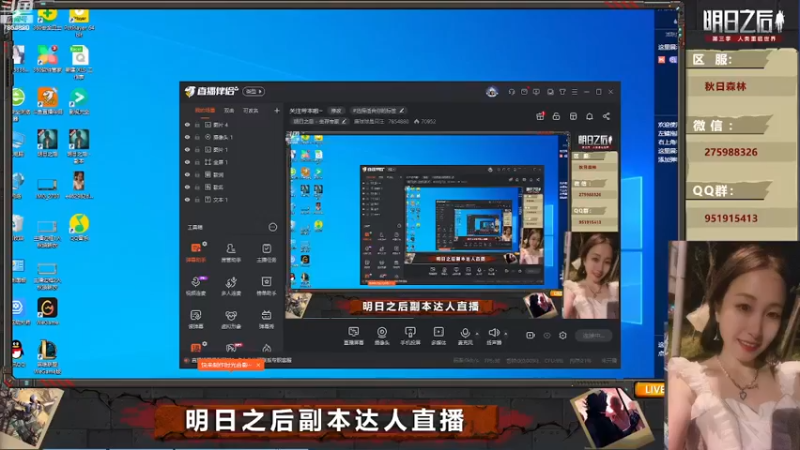
Task: Open the feedback chat bubble icon
Action: (536, 92)
